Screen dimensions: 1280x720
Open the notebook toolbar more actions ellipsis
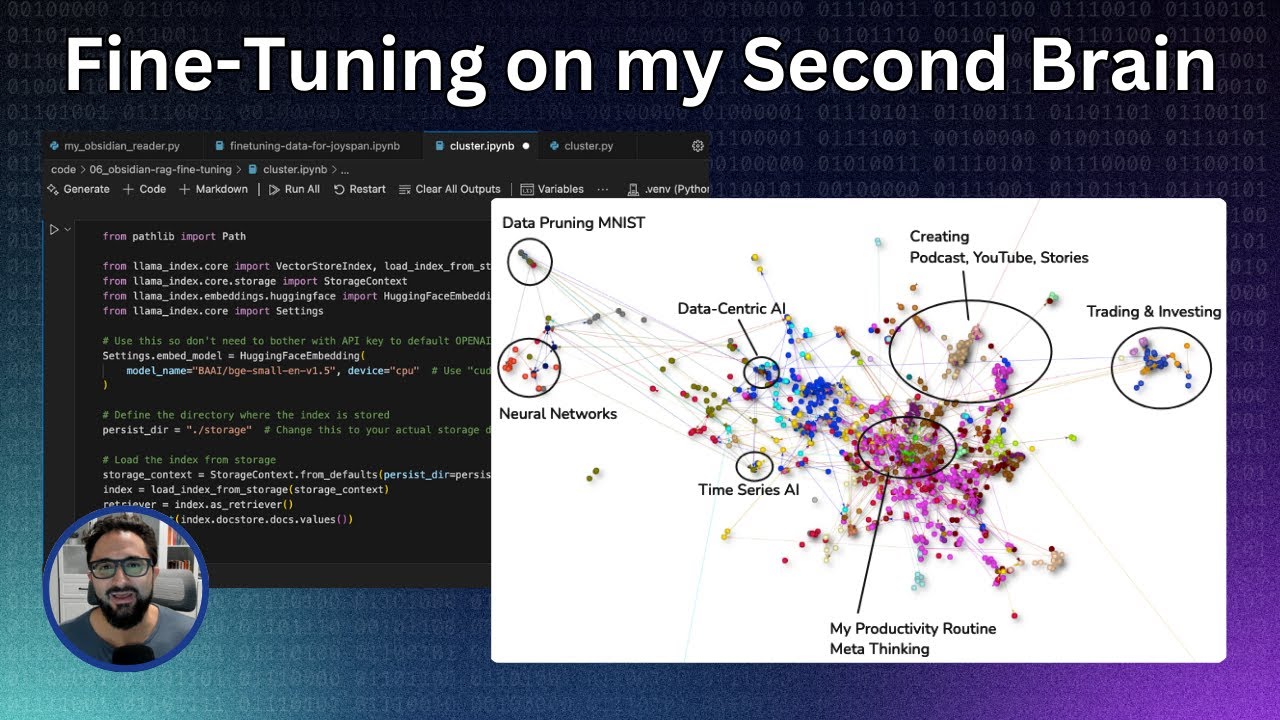tap(602, 189)
